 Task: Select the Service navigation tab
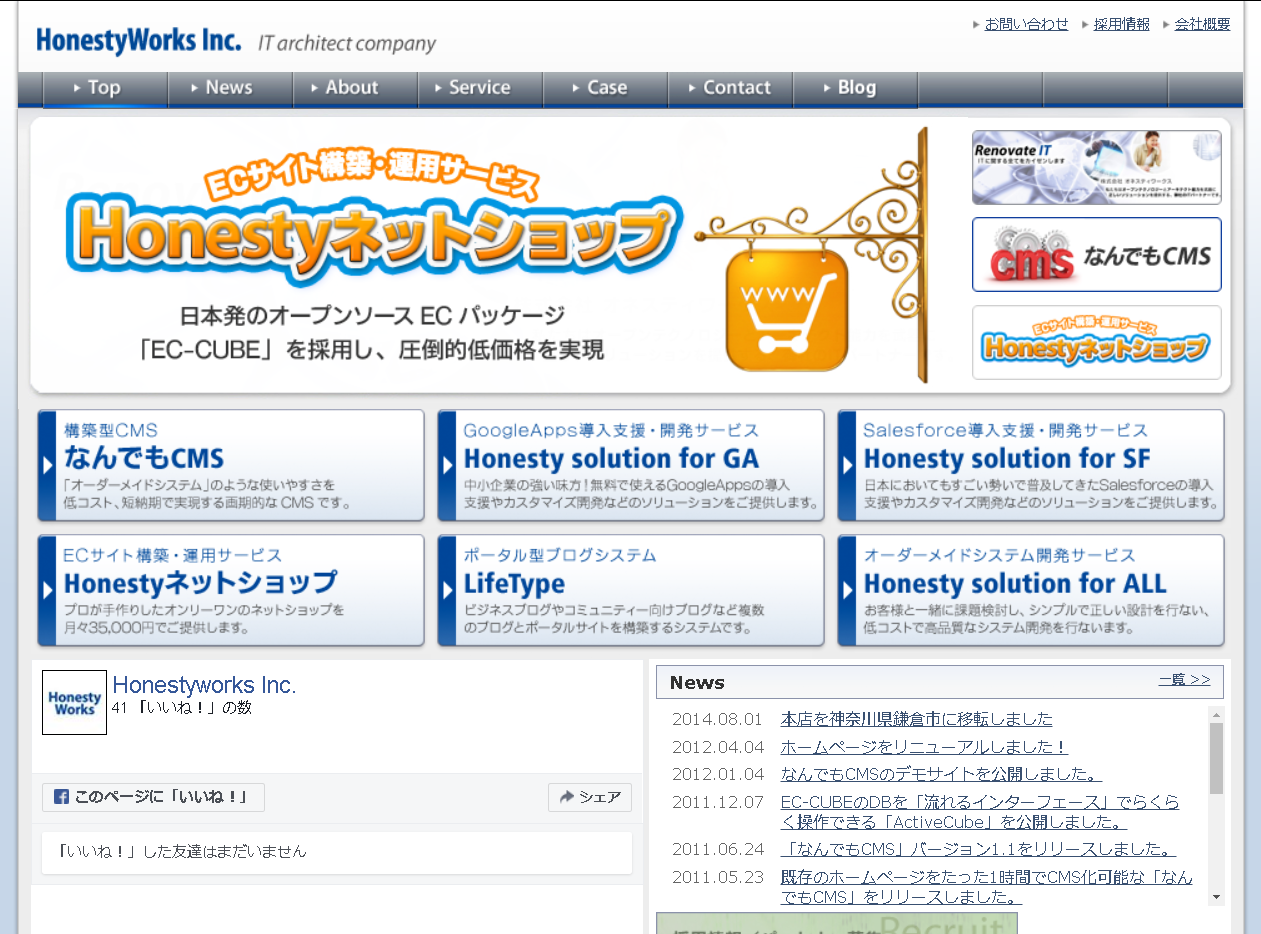pos(480,88)
